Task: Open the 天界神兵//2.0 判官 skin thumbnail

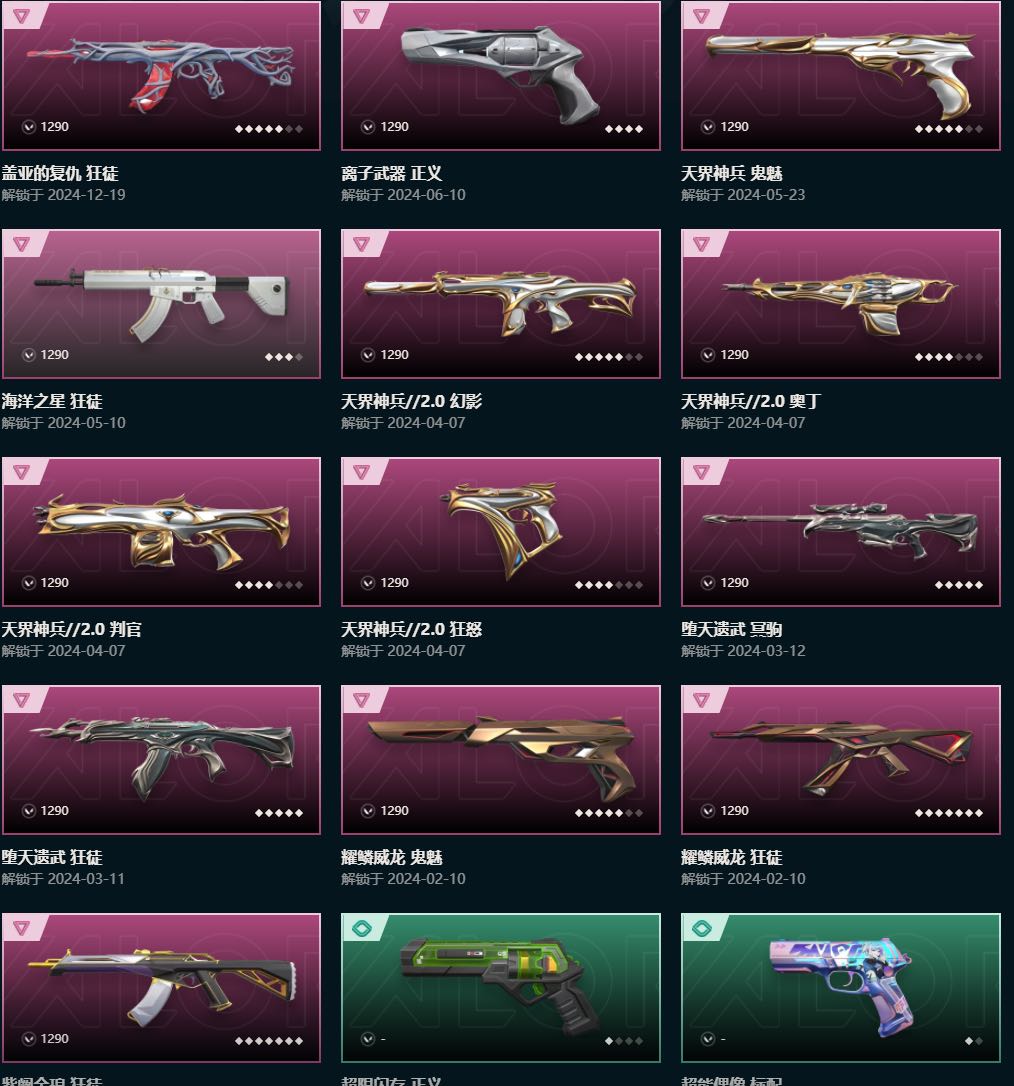Action: 161,531
